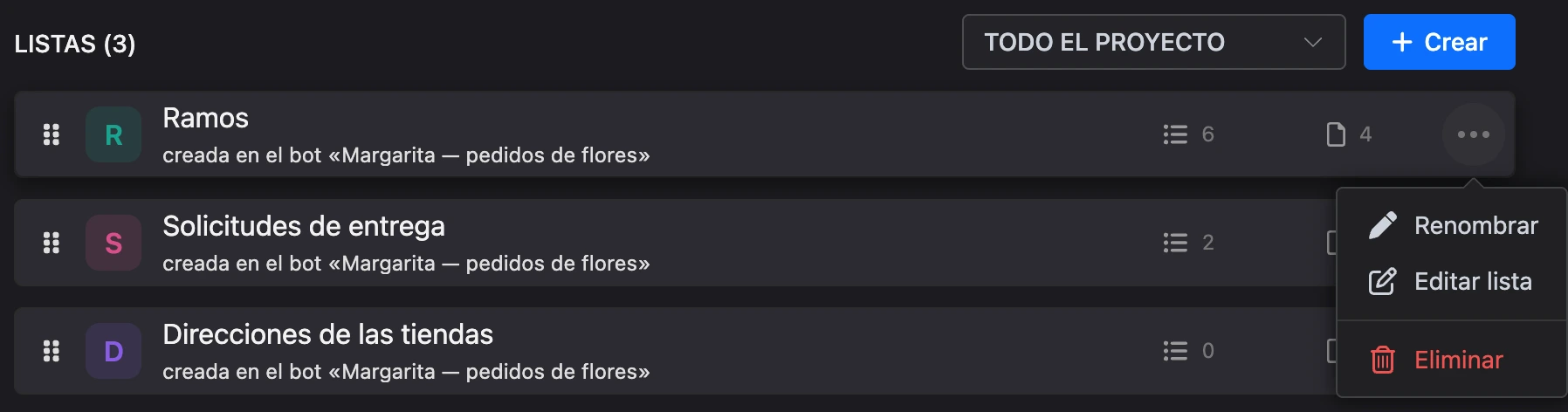Click the three-dots options button for Ramos
The height and width of the screenshot is (412, 1568).
point(1473,134)
